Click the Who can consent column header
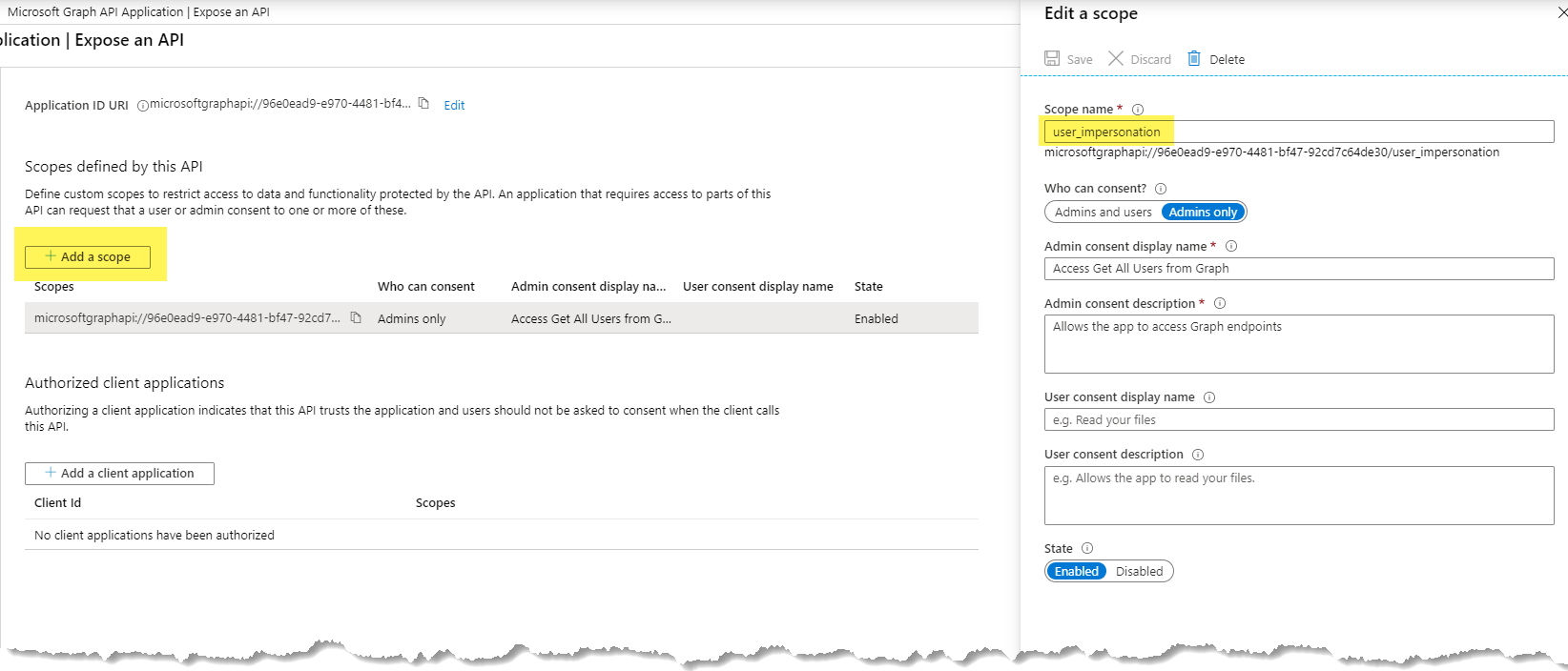1568x671 pixels. pos(425,287)
